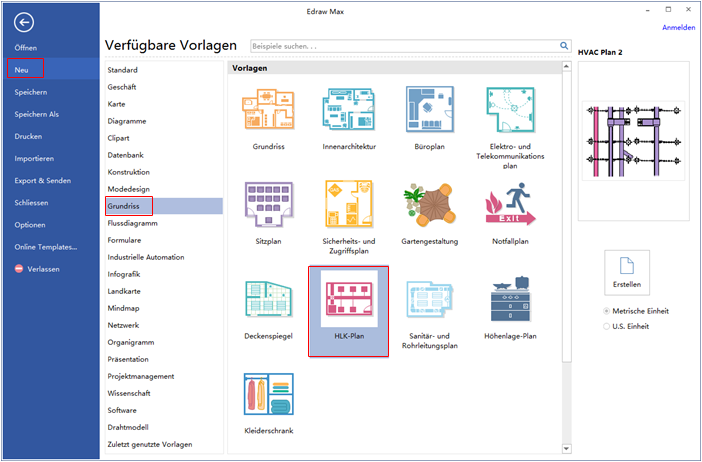Click Speichern in the sidebar

pos(30,92)
